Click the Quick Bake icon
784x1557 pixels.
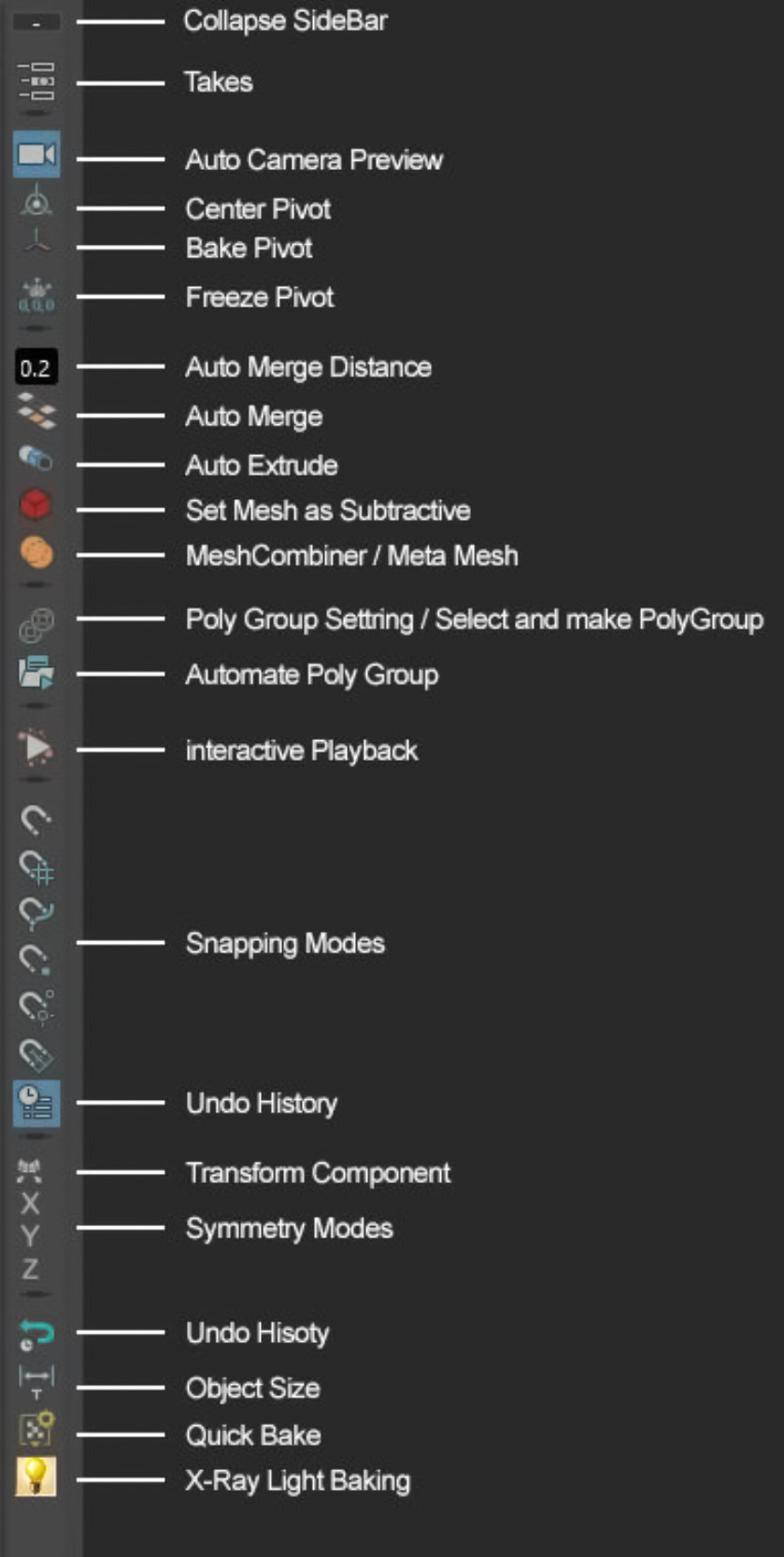click(x=36, y=1430)
